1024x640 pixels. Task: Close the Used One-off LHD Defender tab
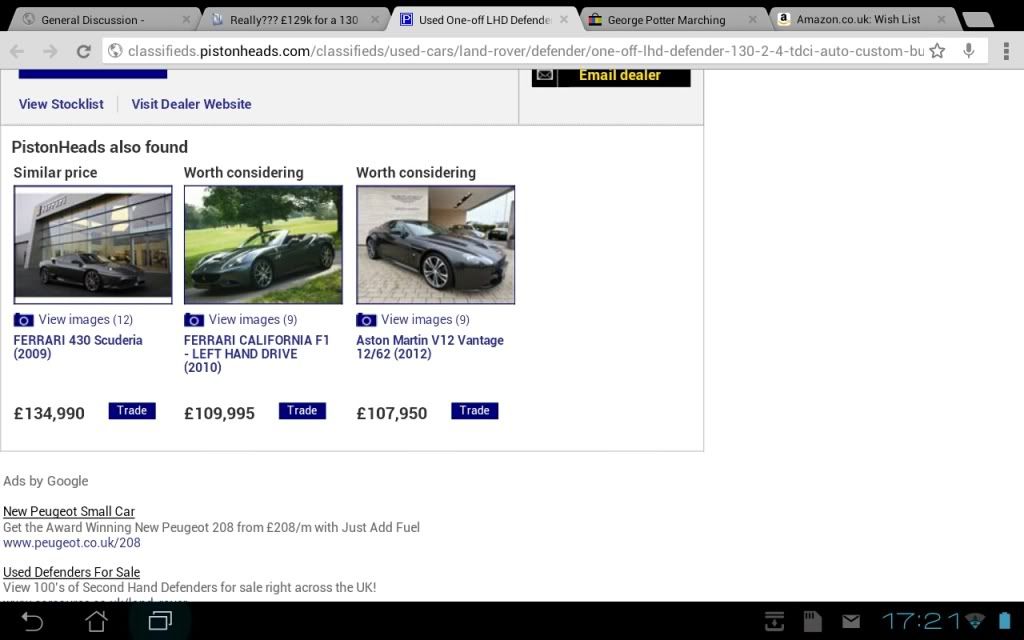[564, 20]
